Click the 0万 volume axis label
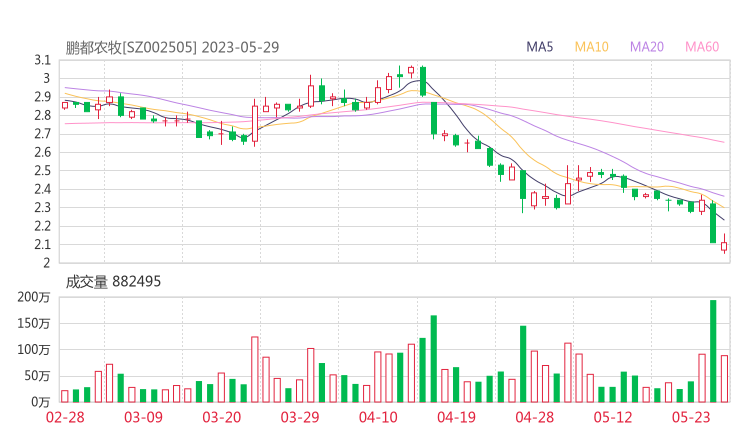Image resolution: width=740 pixels, height=440 pixels. [40, 402]
